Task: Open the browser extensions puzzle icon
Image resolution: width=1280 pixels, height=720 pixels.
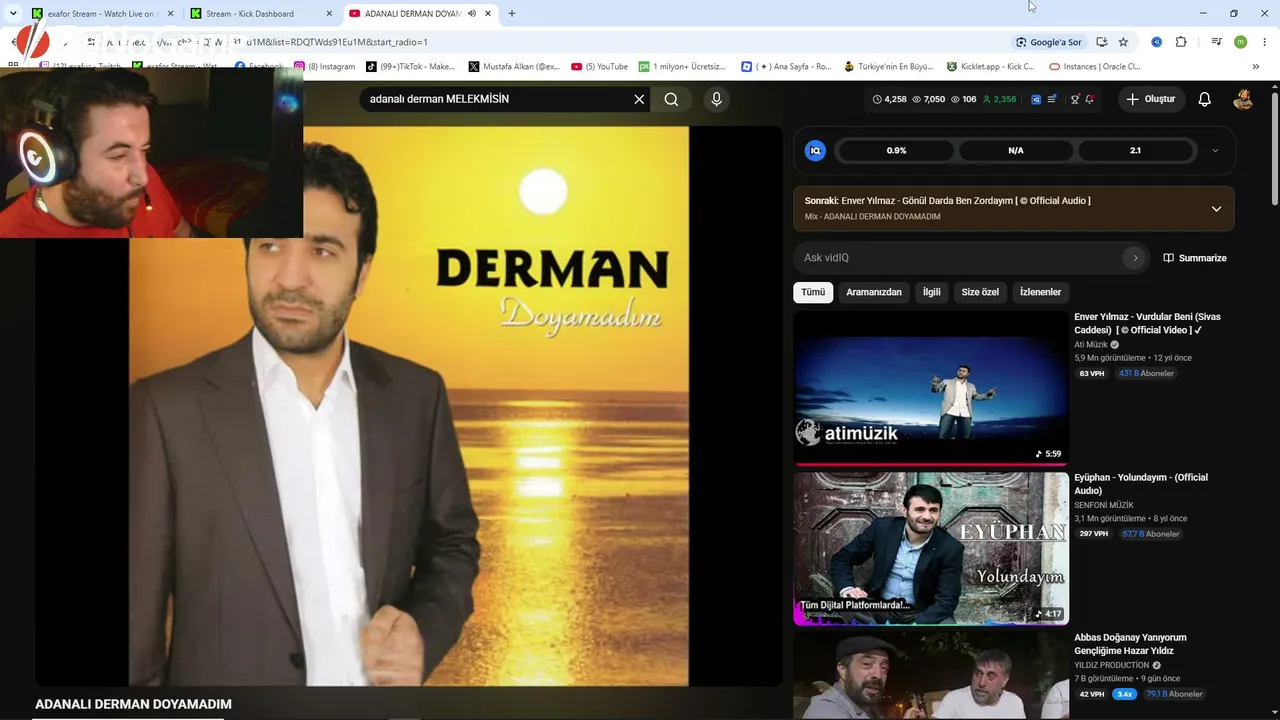Action: tap(1181, 42)
